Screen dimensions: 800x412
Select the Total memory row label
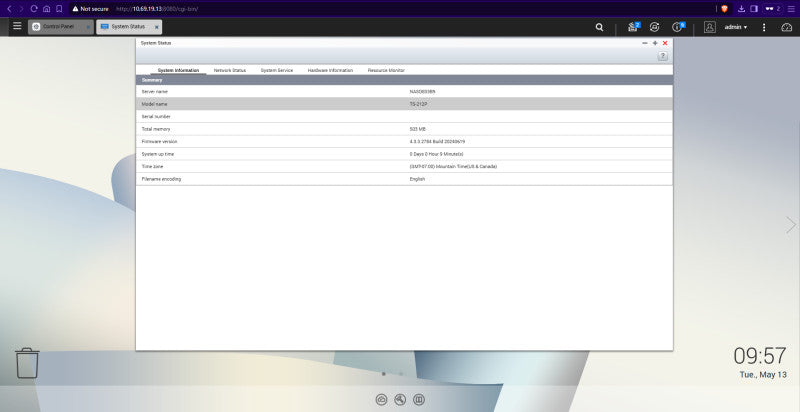click(156, 129)
